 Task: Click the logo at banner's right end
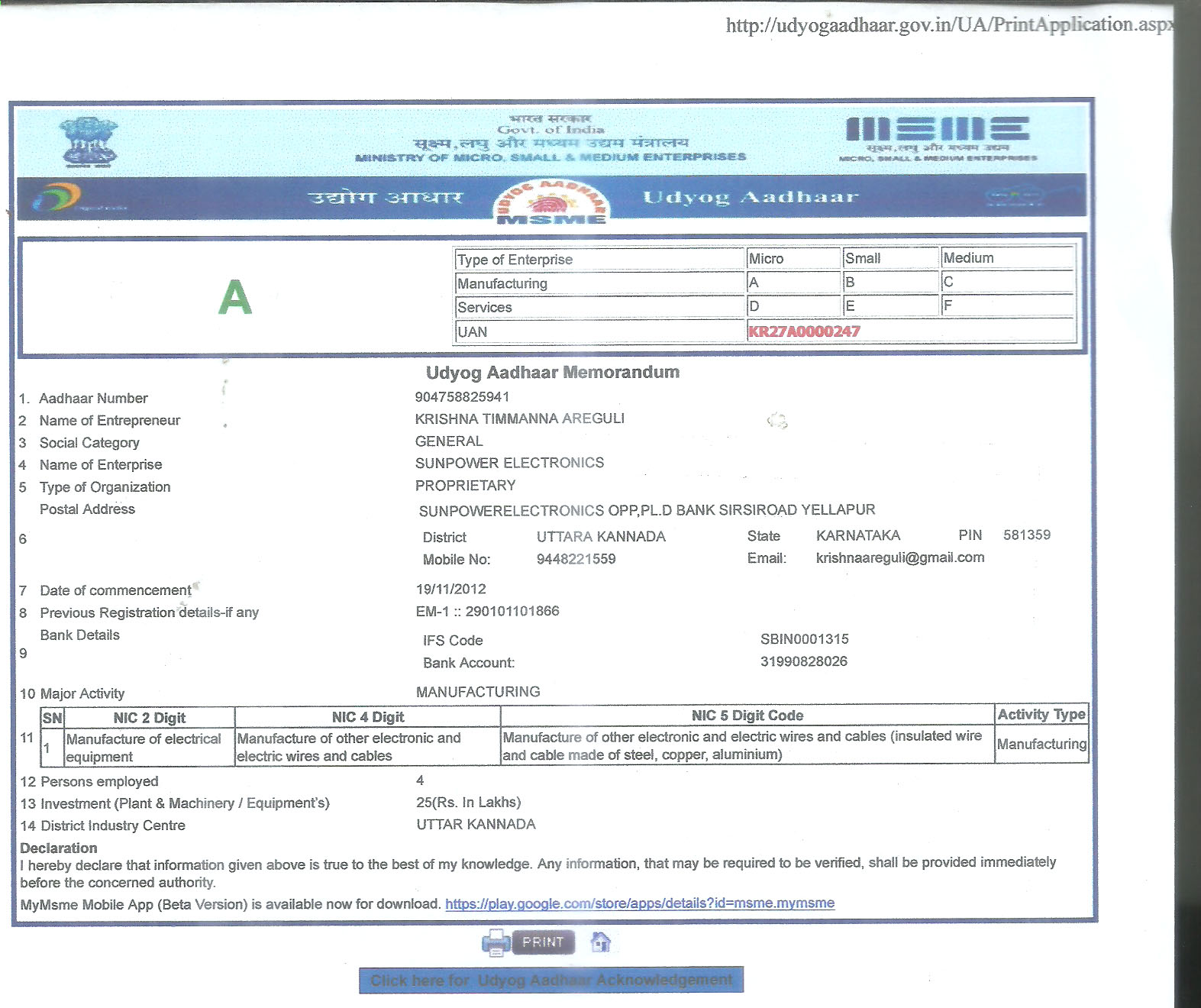pos(1013,197)
